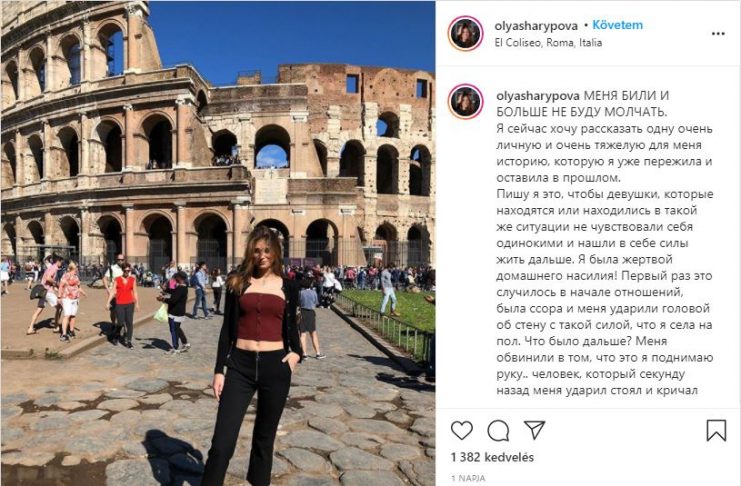Open the El Coliseo, Roma, Italia location

[x=548, y=43]
